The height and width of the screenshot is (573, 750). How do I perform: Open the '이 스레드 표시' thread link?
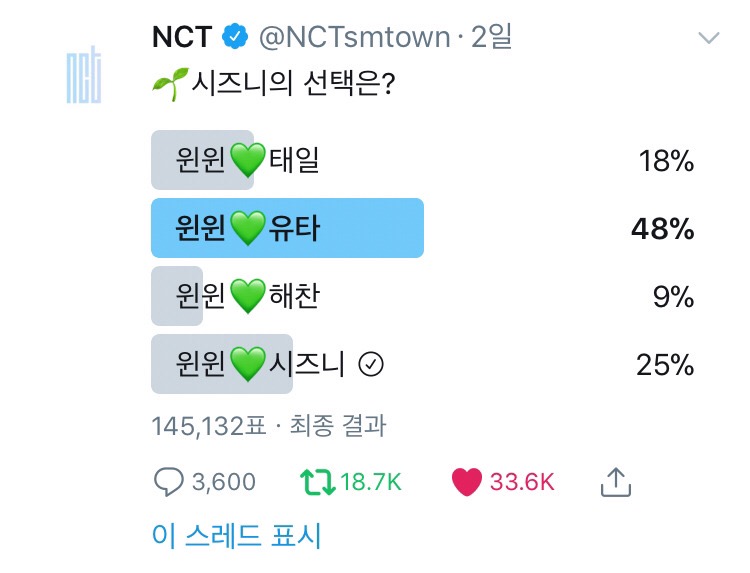[x=236, y=535]
